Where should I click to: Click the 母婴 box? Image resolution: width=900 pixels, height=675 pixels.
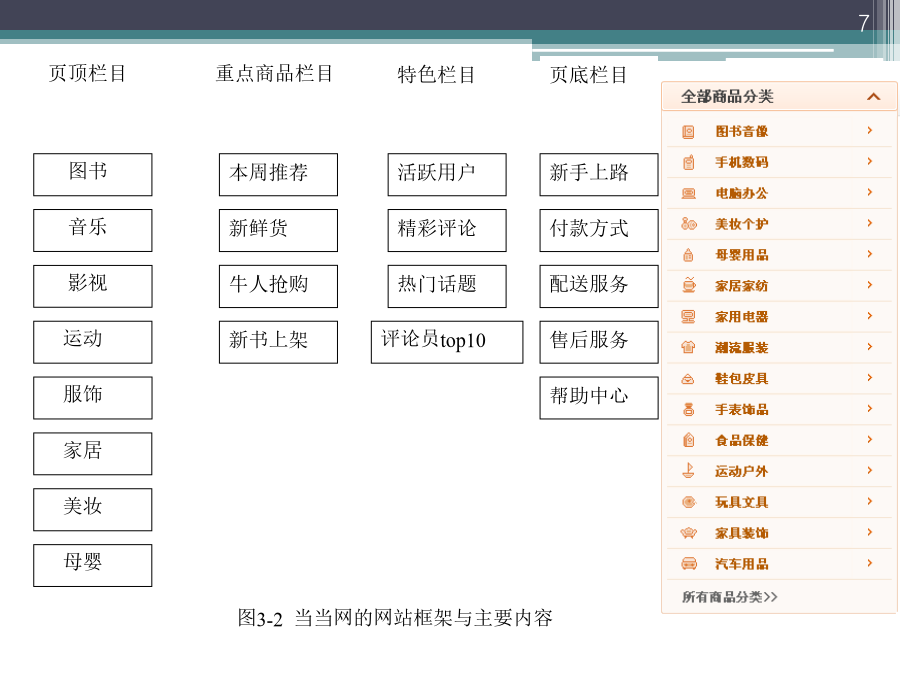92,565
